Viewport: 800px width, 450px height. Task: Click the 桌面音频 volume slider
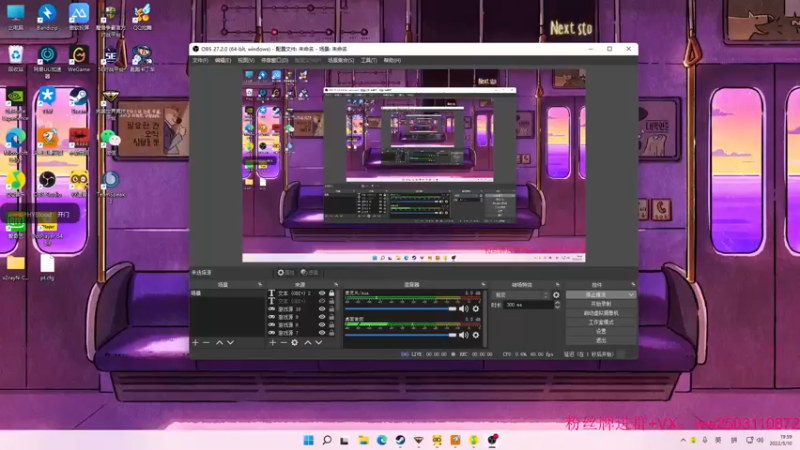pyautogui.click(x=401, y=335)
